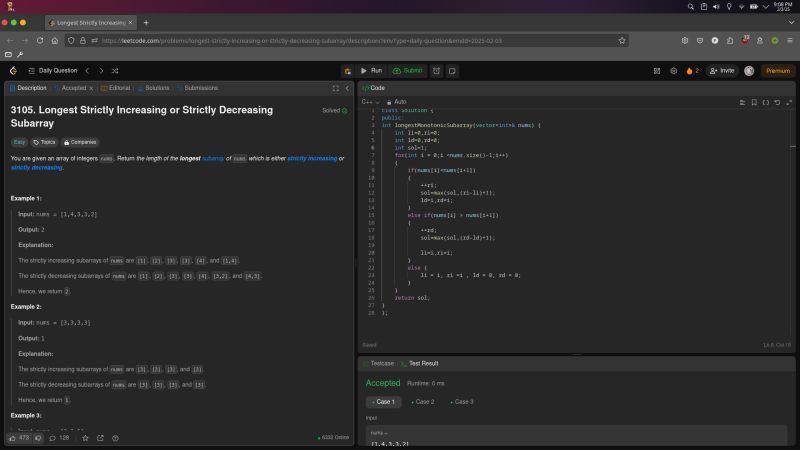Share the problem icon

click(100, 438)
